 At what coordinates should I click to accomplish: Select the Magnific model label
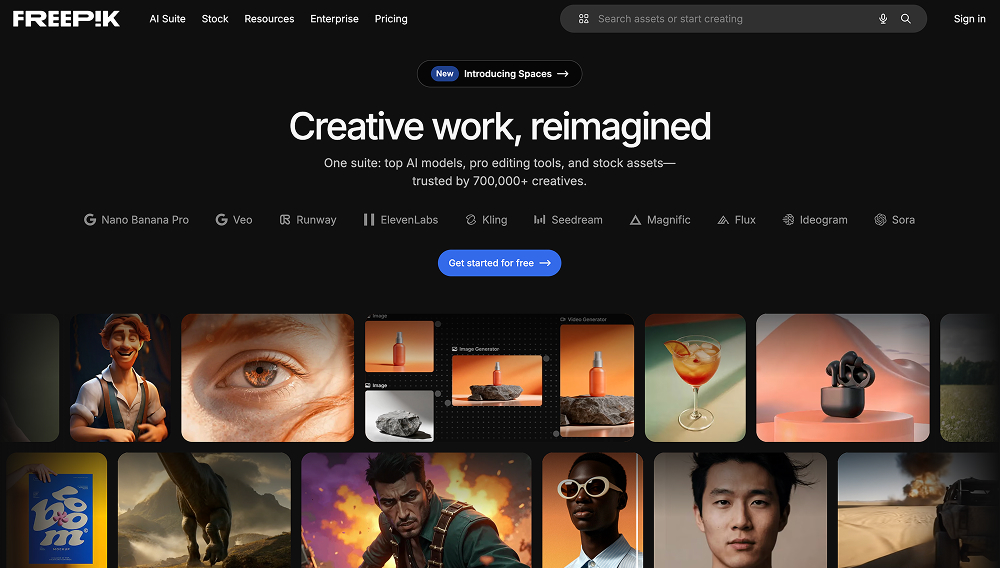tap(668, 220)
